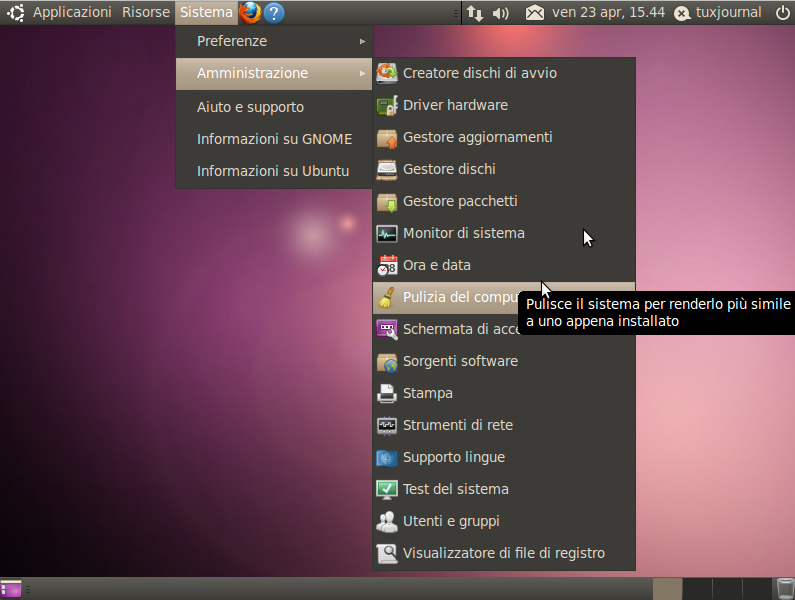Click the Test del sistema checkmark icon
The image size is (795, 600).
click(x=387, y=489)
